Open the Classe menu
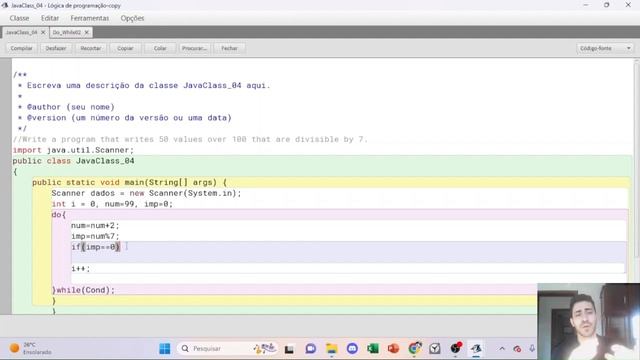Screen dimensions: 640x360 coord(19,18)
